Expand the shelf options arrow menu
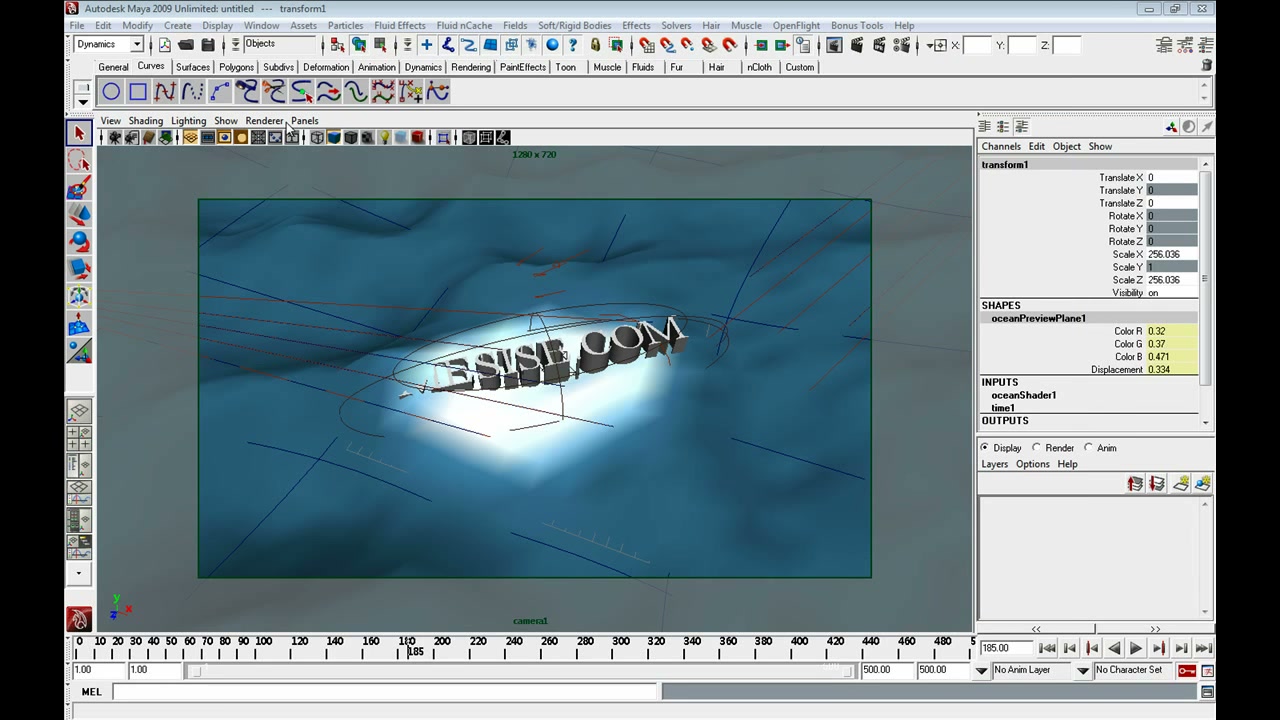This screenshot has height=720, width=1280. 82,100
